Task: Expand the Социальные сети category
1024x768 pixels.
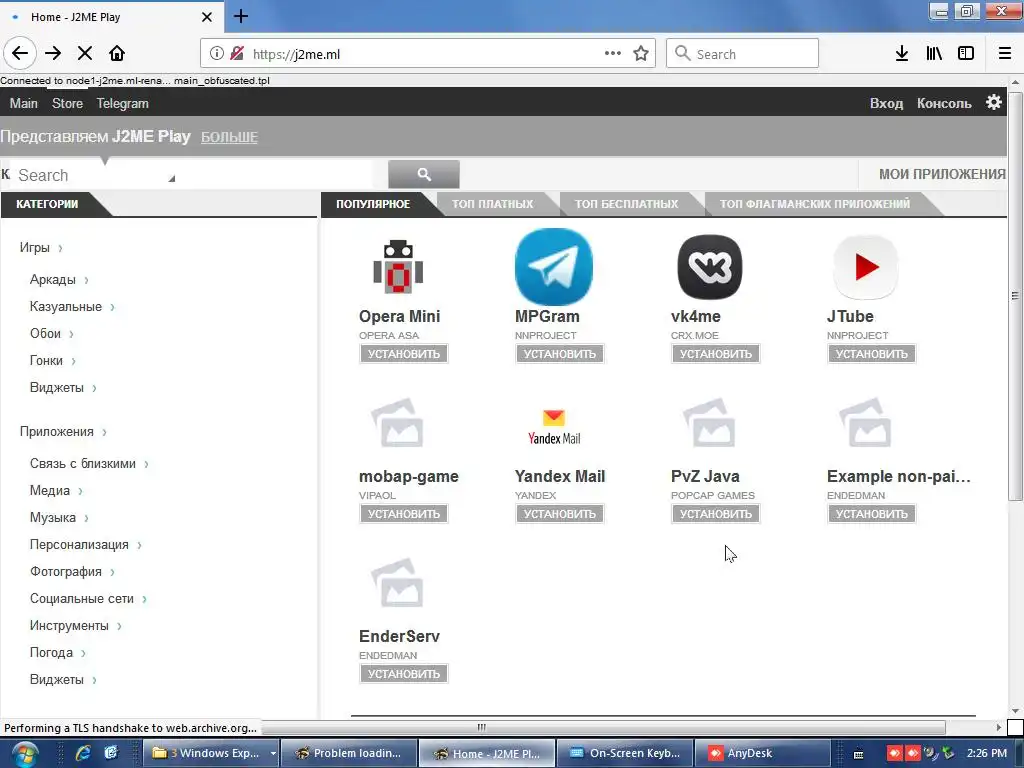Action: pos(88,598)
